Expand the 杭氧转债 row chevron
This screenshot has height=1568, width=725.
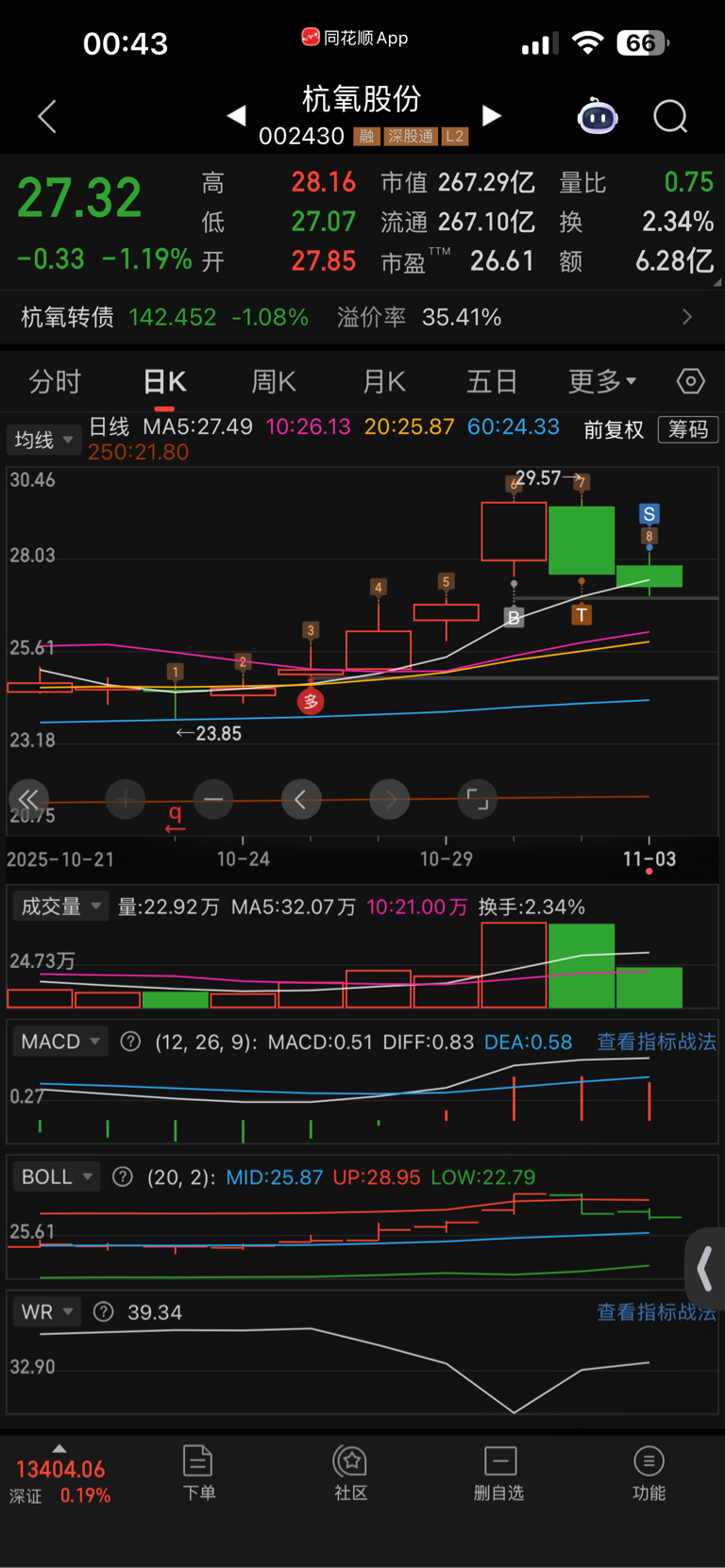(687, 317)
